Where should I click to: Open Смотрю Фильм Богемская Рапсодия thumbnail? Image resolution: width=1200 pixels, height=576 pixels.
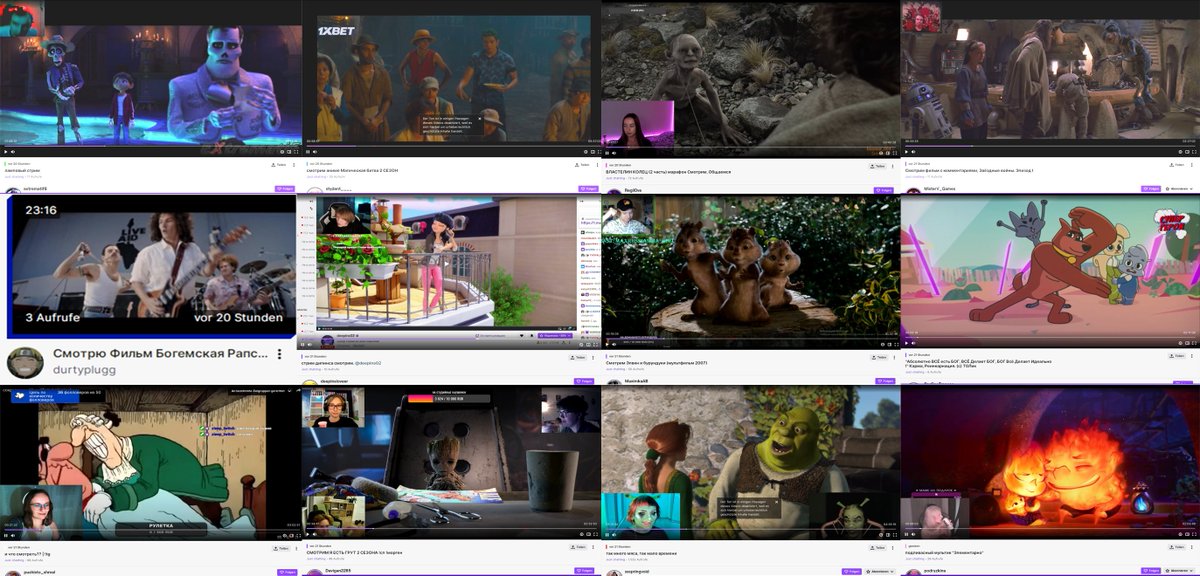150,265
